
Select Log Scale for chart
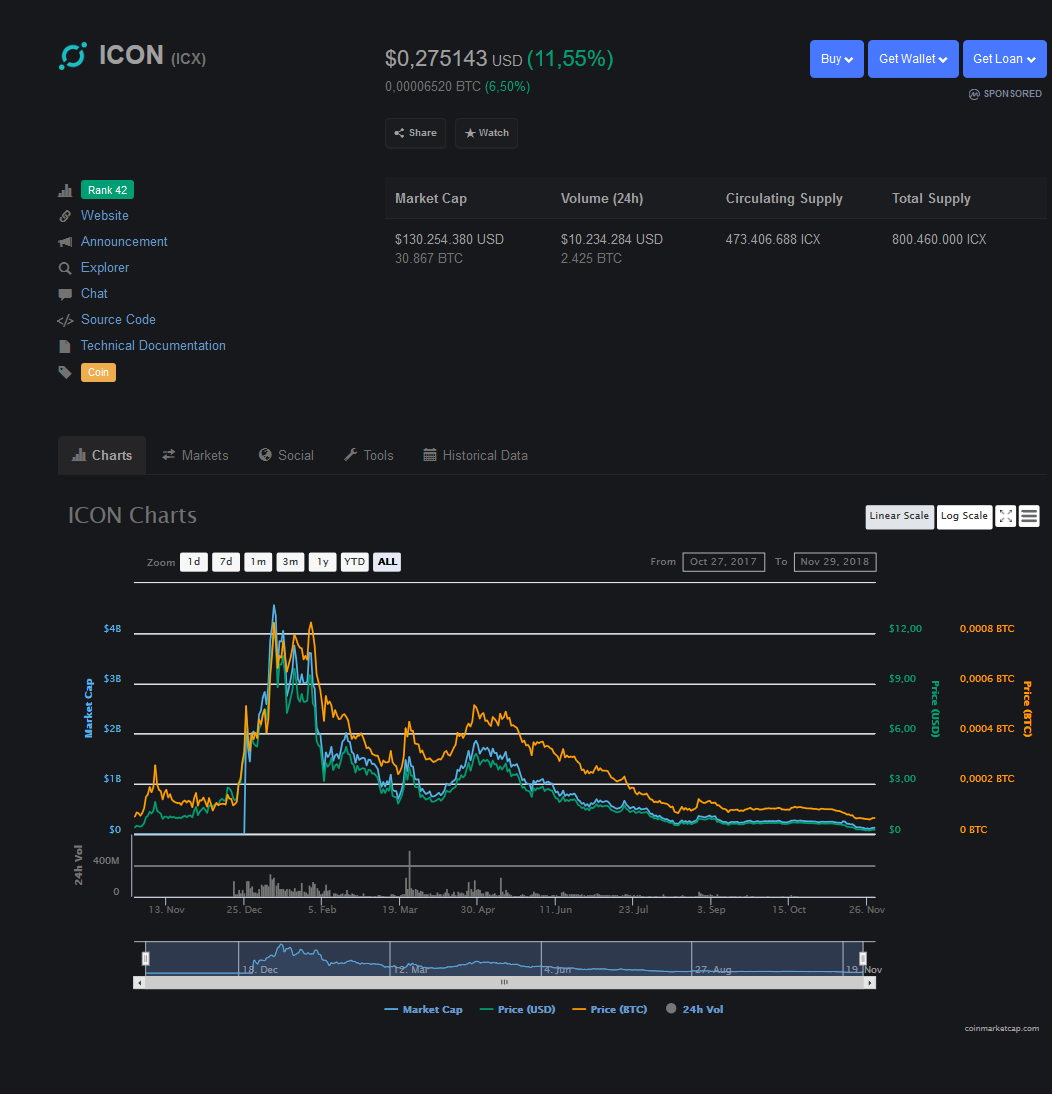coord(964,517)
